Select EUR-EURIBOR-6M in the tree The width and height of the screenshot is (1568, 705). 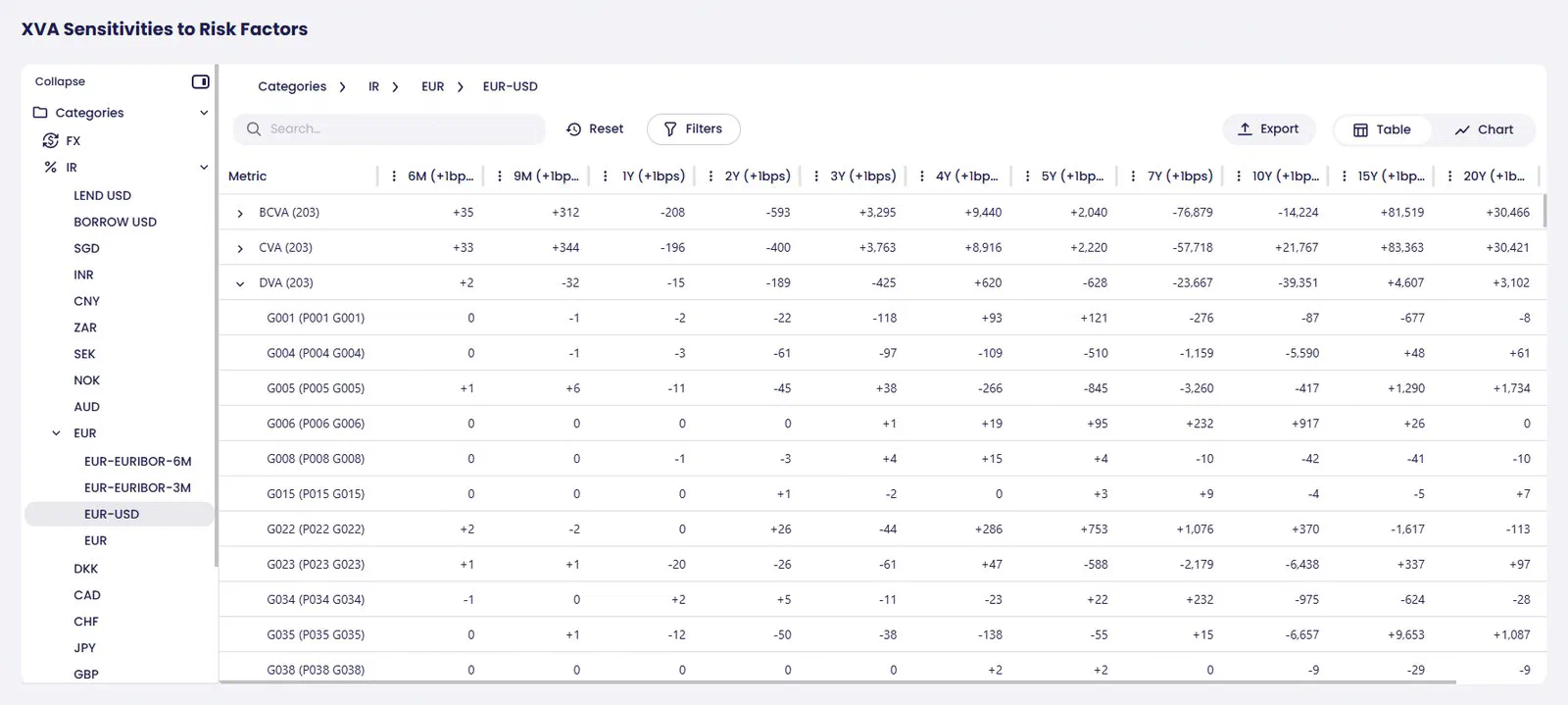pos(138,462)
